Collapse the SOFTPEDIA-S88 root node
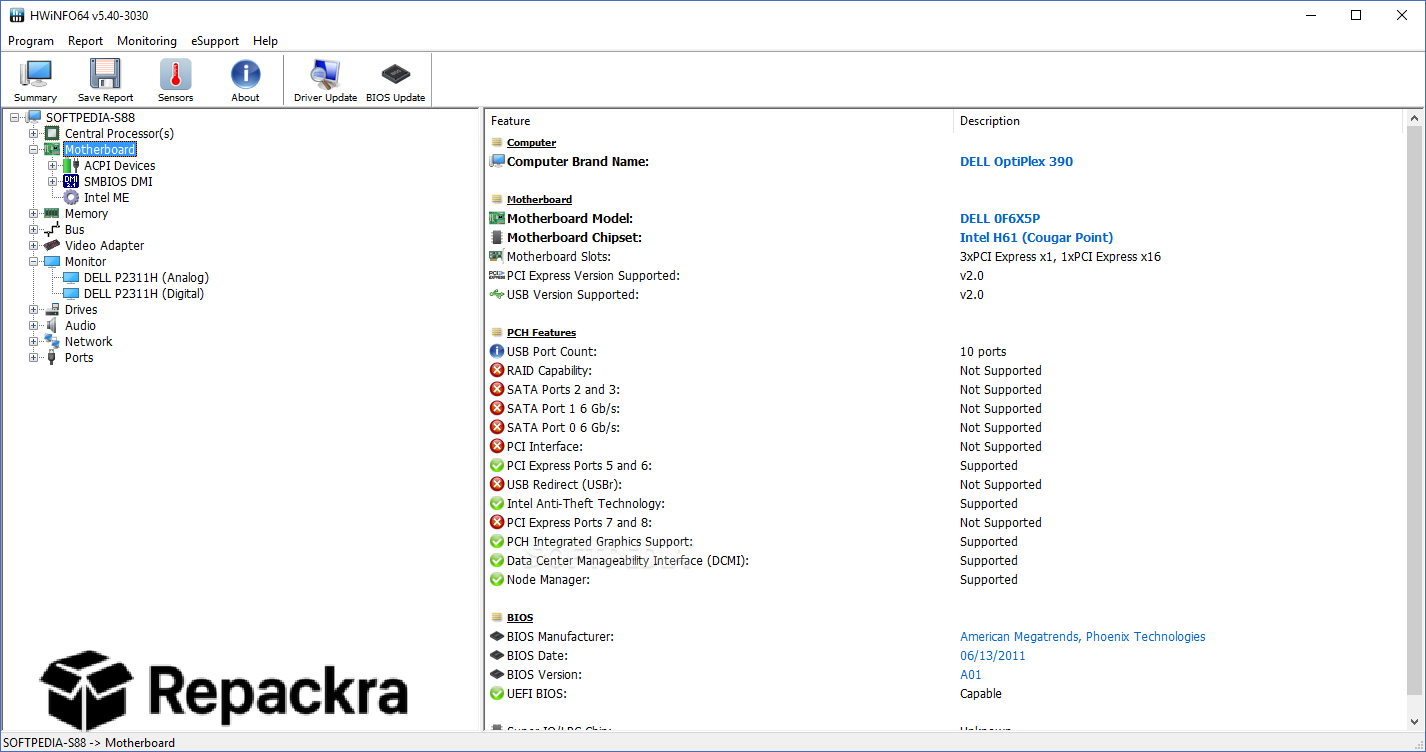The image size is (1426, 752). click(x=15, y=118)
